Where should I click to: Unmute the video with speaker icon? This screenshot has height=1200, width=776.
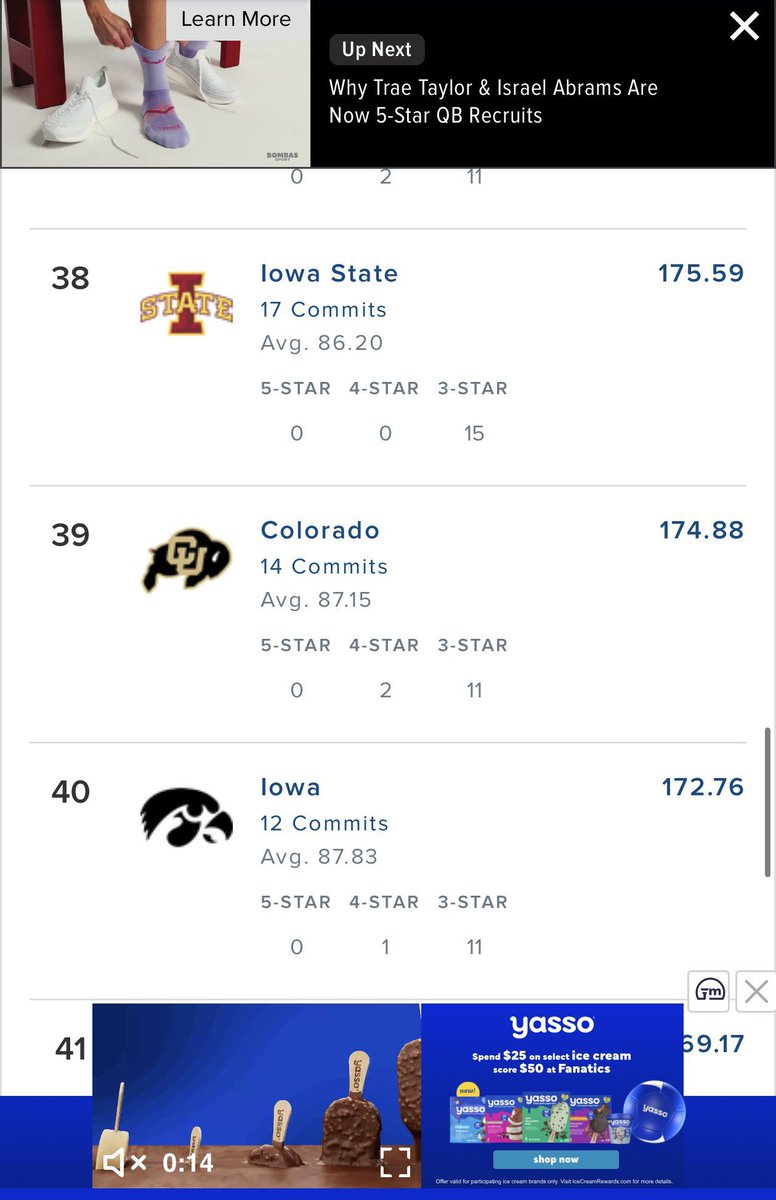(x=126, y=1162)
